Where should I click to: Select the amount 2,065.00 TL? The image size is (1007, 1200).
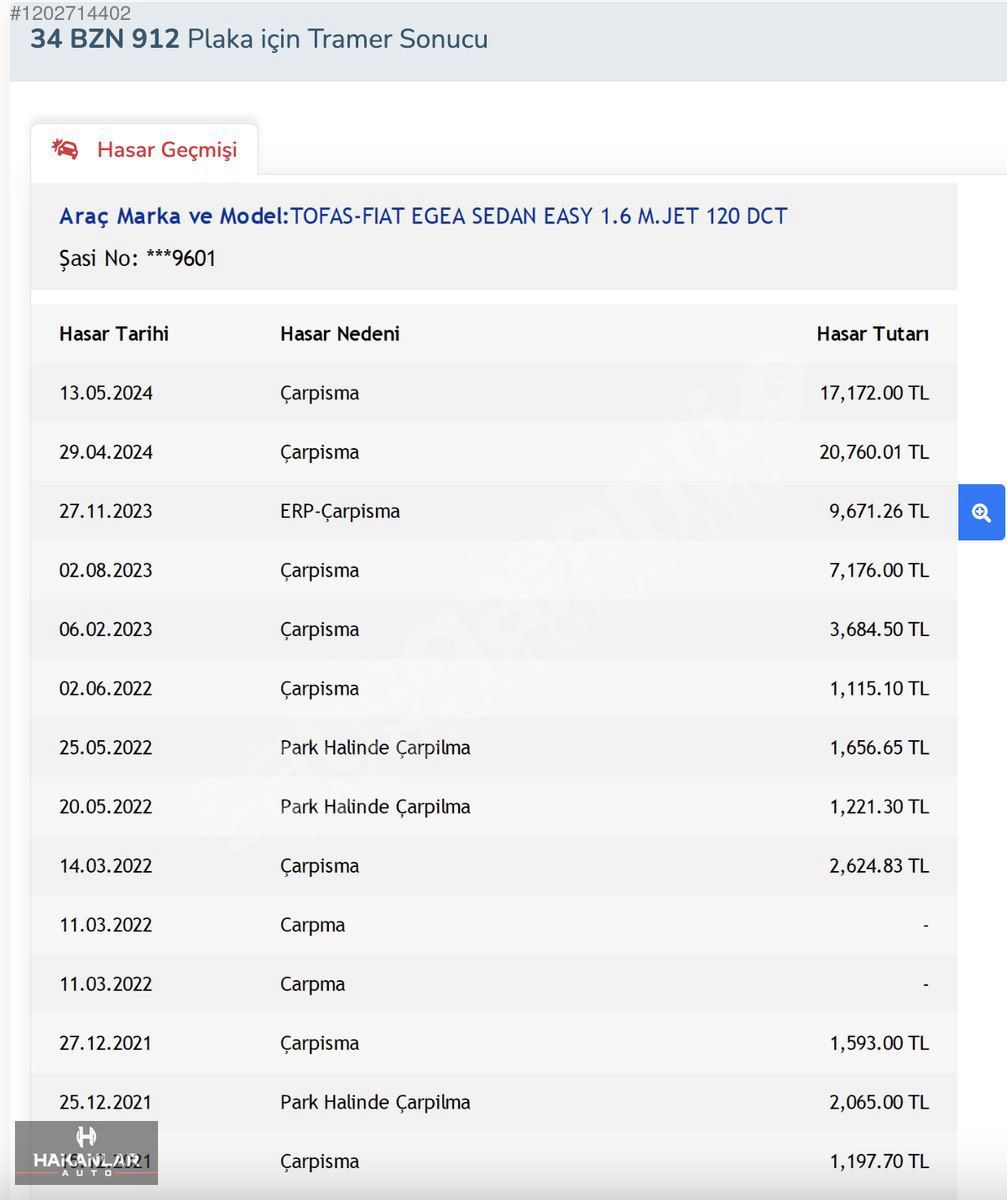[879, 1102]
